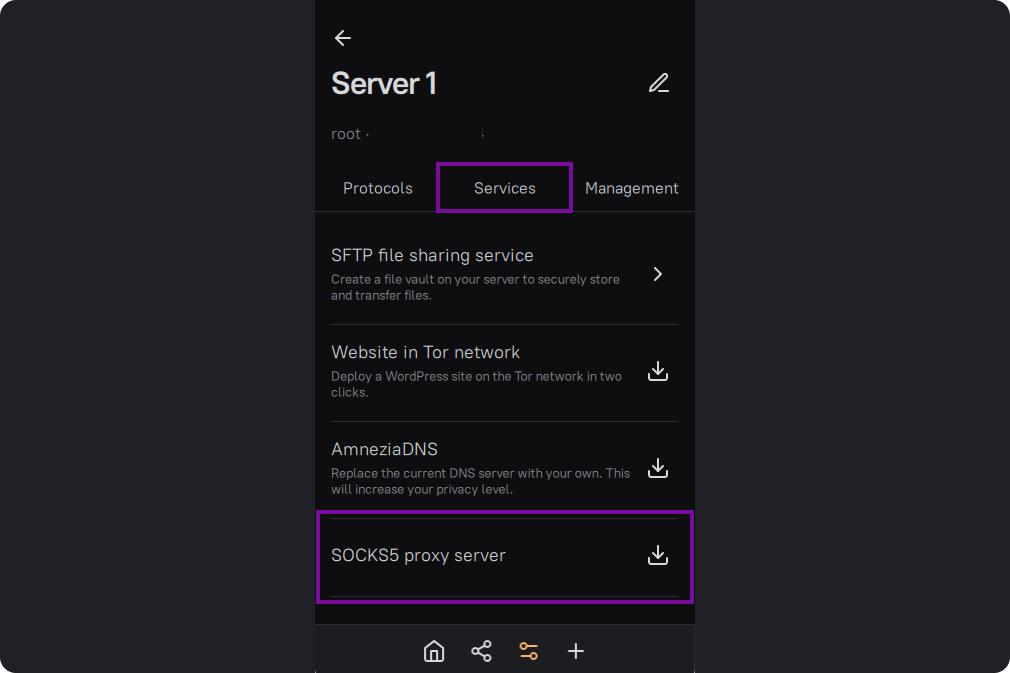Edit the Server 1 name with pencil icon

point(658,83)
